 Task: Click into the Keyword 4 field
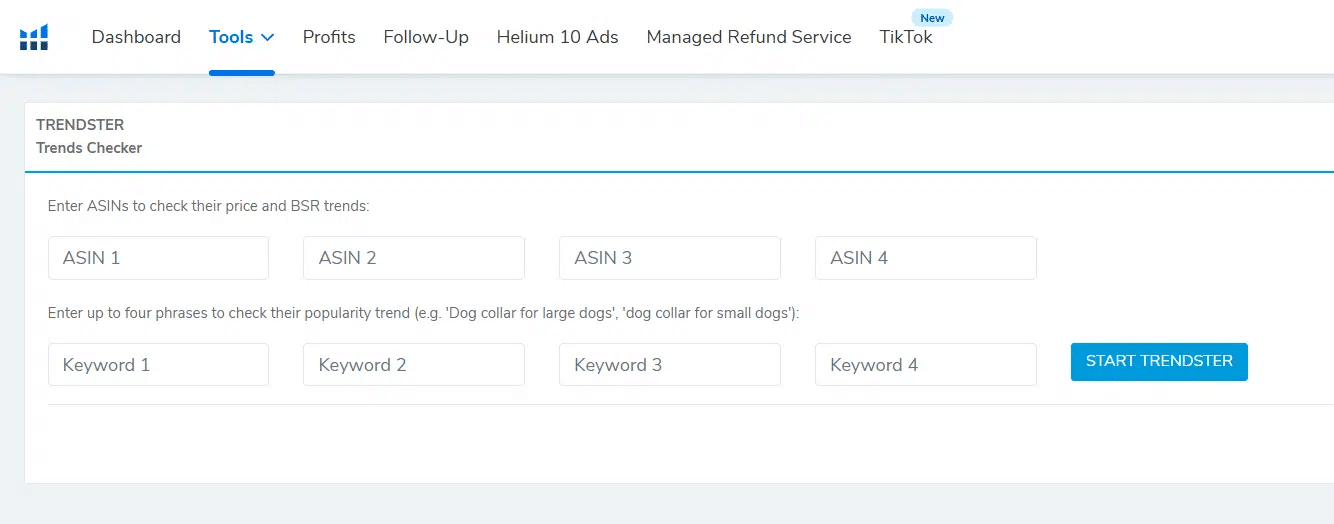click(x=925, y=365)
